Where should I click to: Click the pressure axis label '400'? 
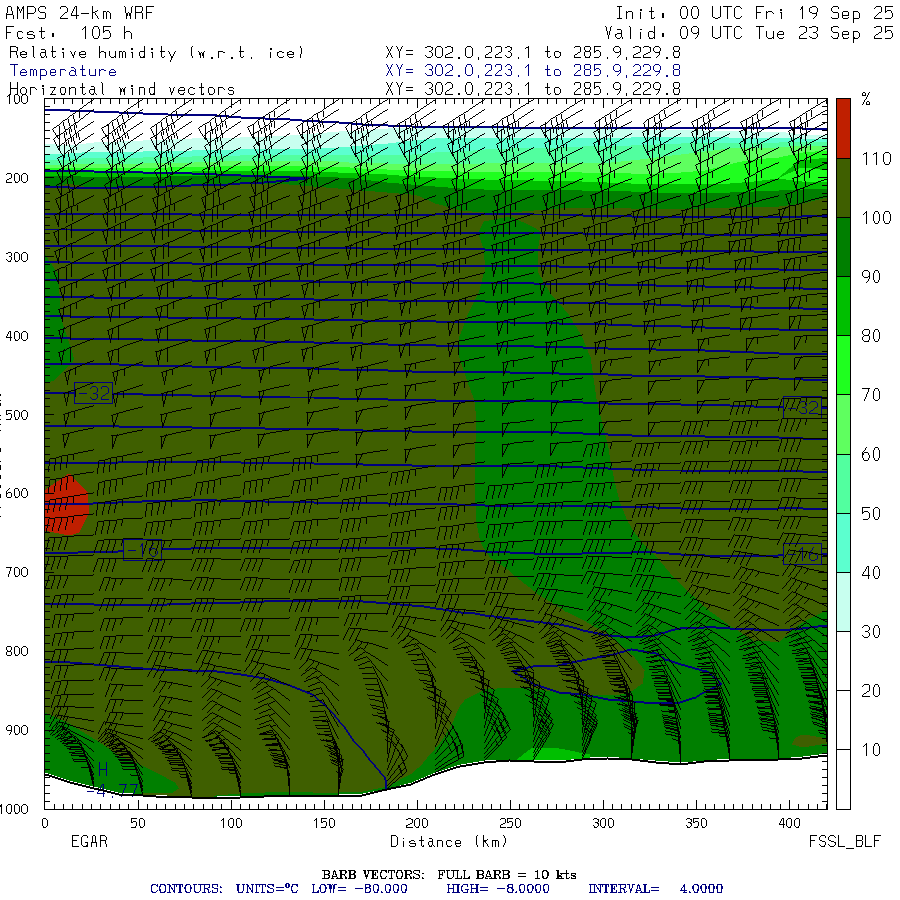pos(17,336)
